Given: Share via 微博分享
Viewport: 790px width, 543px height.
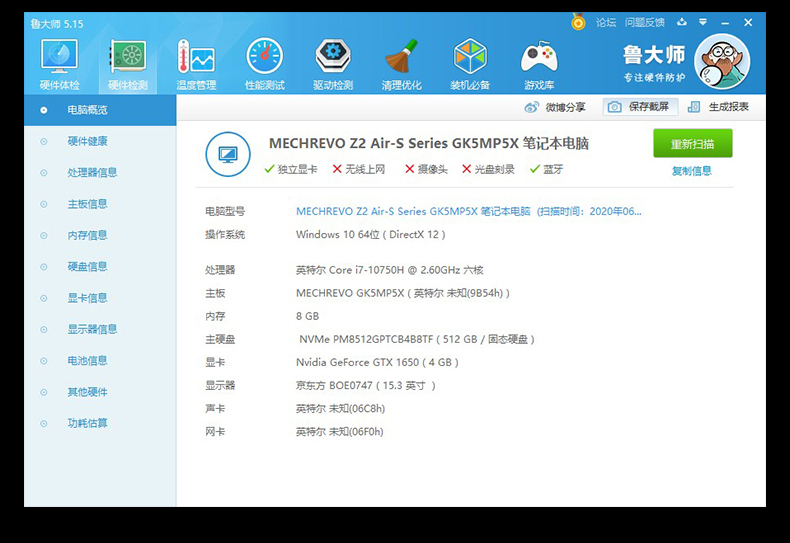Looking at the screenshot, I should 555,107.
